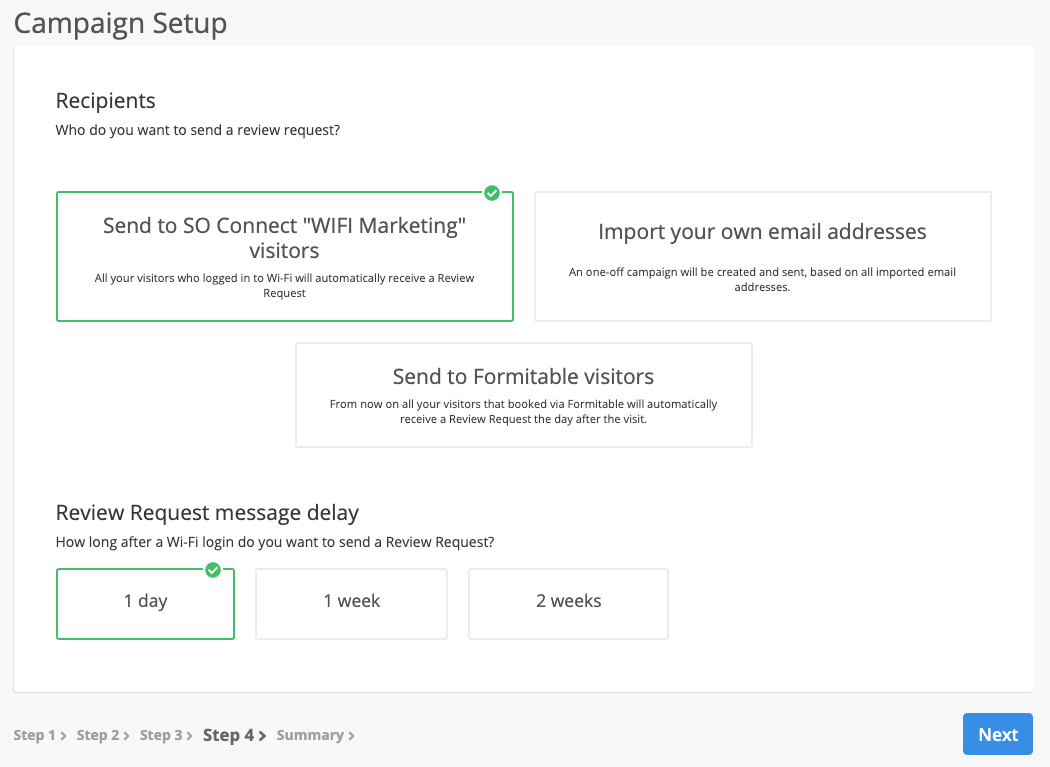Click chevron arrow after Step 1
This screenshot has width=1050, height=767.
[x=63, y=736]
